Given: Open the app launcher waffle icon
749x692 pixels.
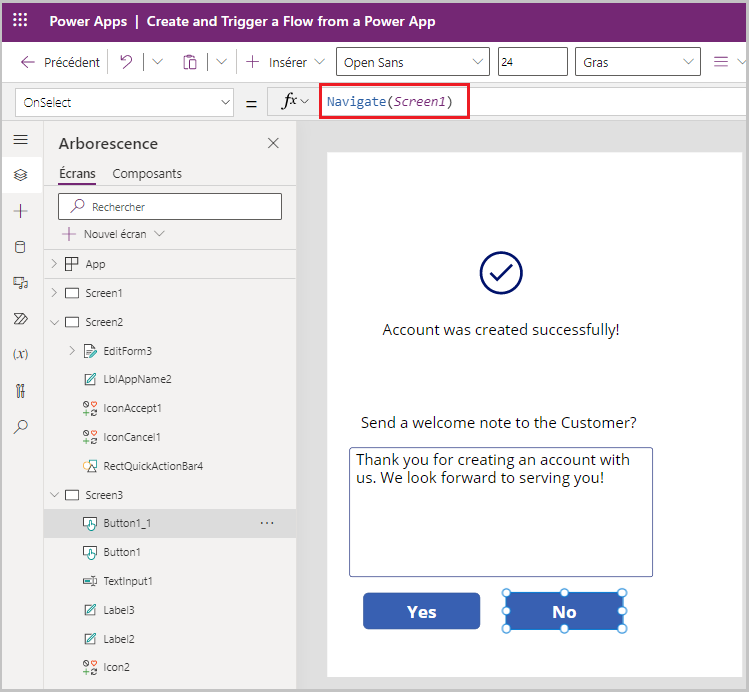Looking at the screenshot, I should click(20, 20).
